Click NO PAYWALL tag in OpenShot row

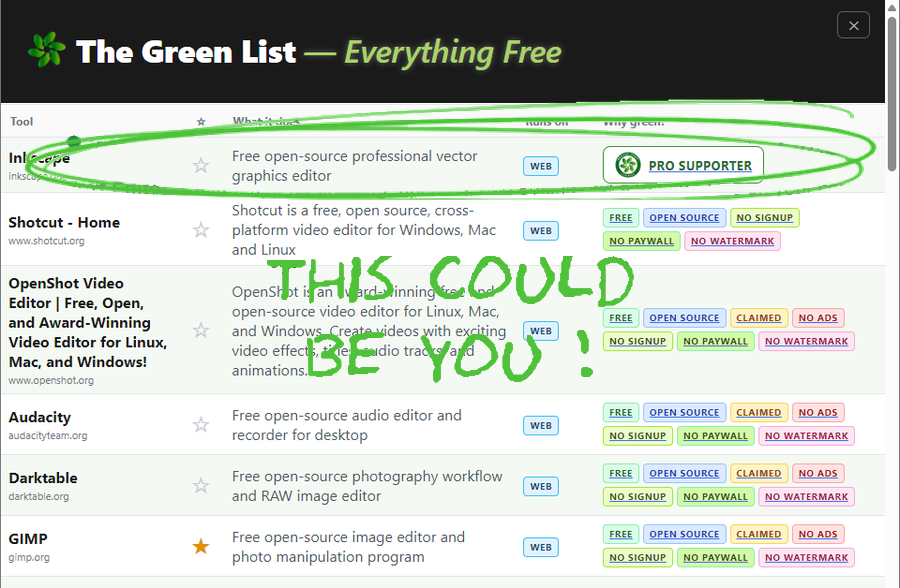715,341
